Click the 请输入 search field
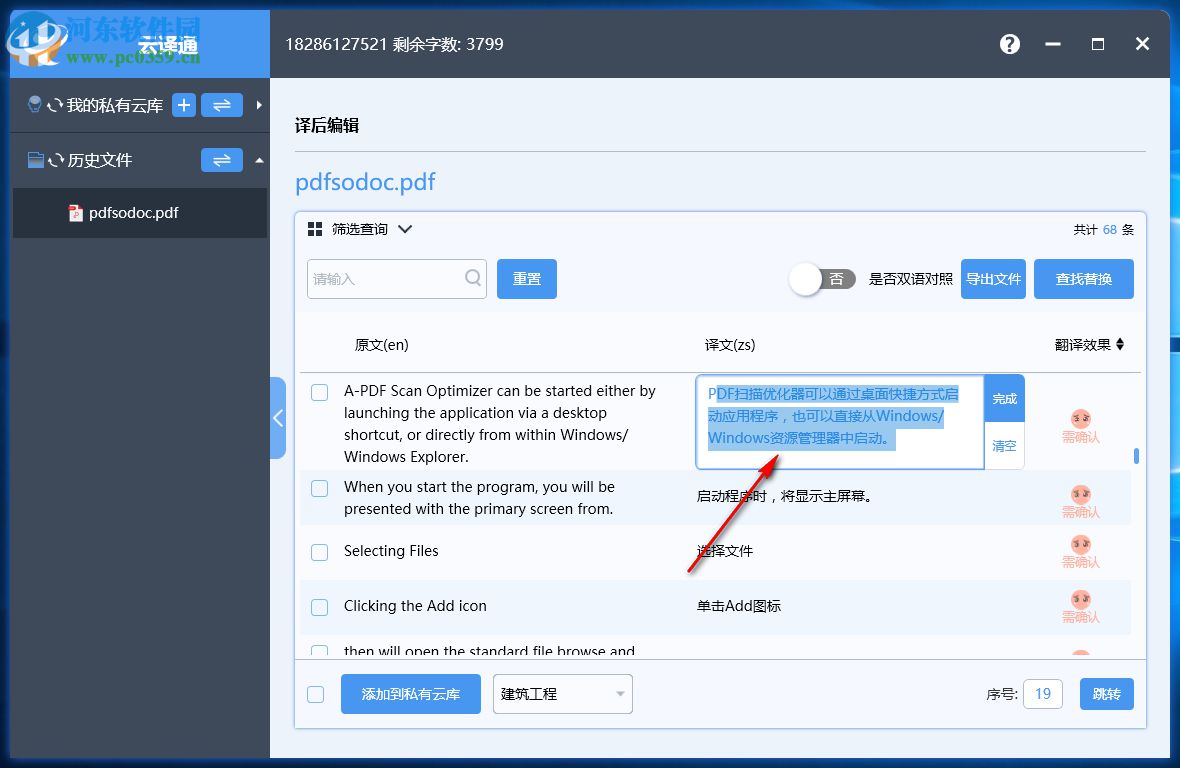1180x768 pixels. (397, 279)
